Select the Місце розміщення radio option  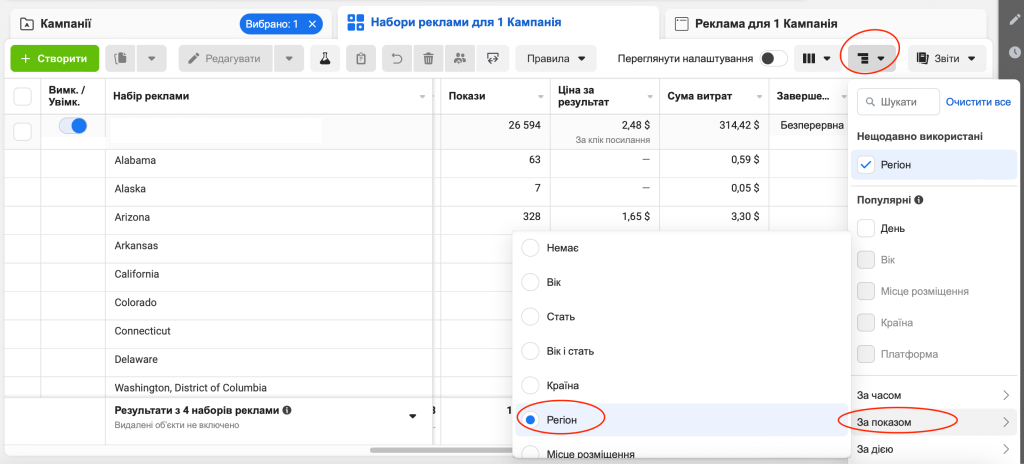click(x=530, y=453)
